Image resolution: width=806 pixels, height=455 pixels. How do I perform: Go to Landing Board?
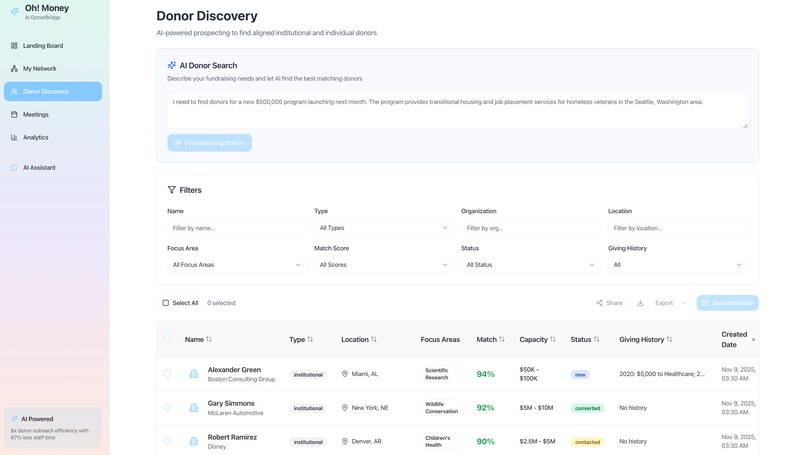click(53, 46)
